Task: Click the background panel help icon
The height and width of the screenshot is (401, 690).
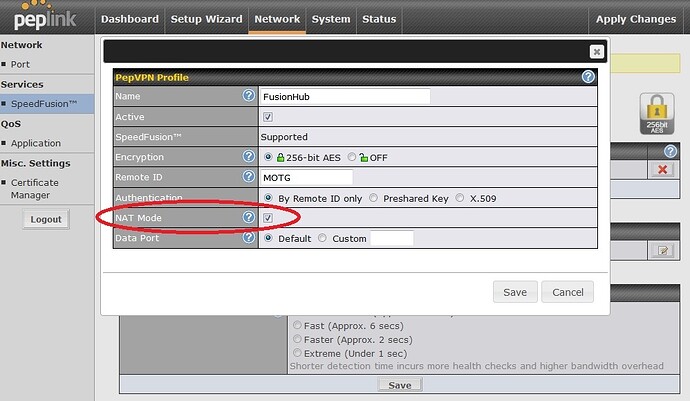Action: 670,151
